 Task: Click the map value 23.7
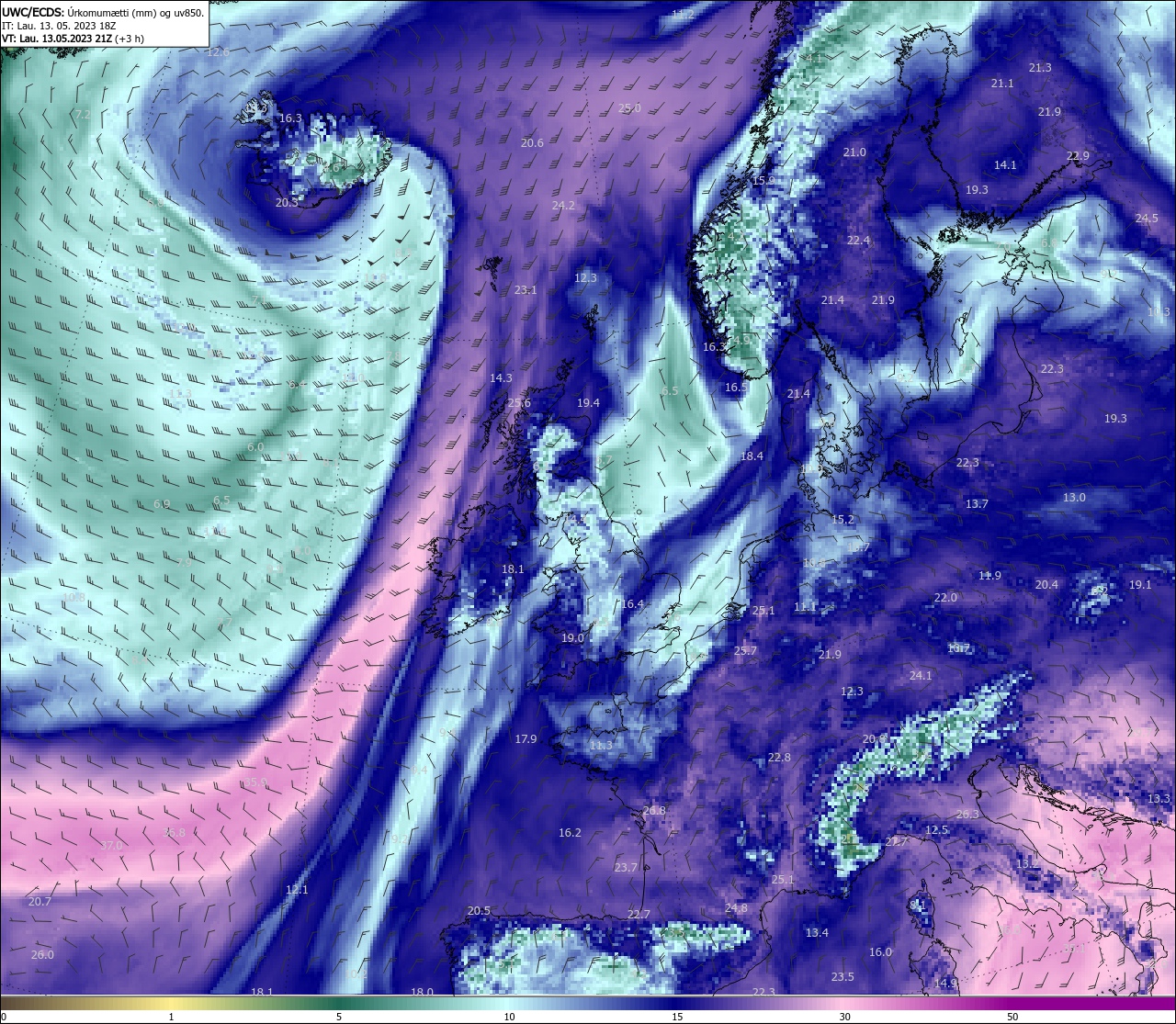tap(626, 868)
